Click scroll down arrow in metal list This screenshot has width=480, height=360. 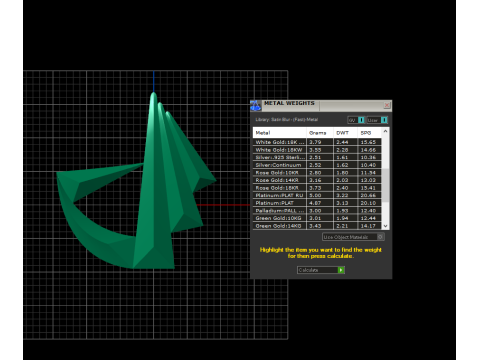(x=386, y=226)
